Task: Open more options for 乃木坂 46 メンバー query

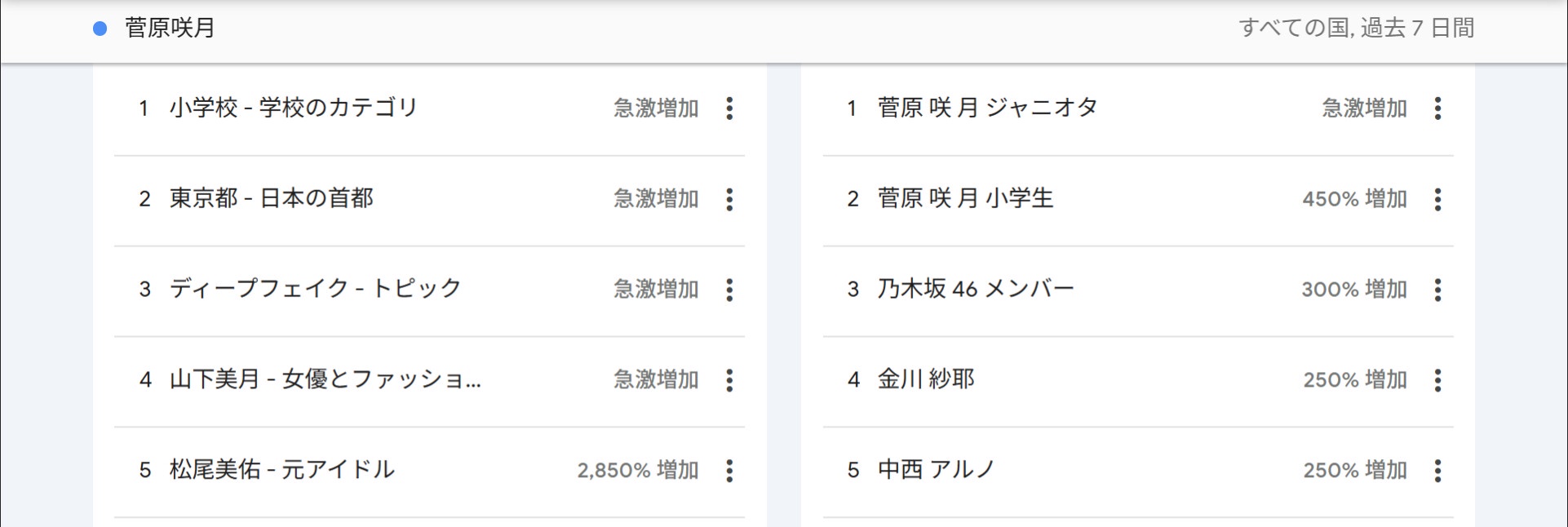Action: [x=1437, y=290]
